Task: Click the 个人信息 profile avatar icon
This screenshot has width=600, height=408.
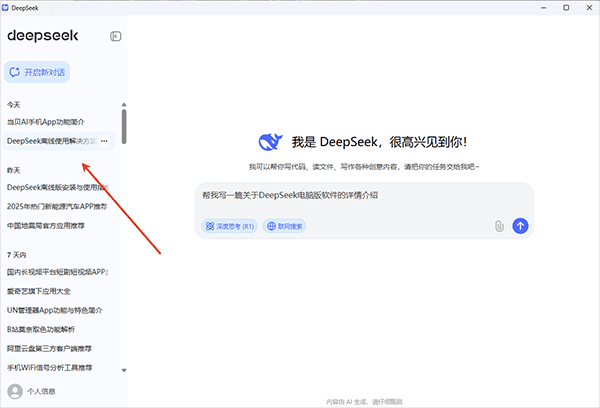Action: pos(14,391)
